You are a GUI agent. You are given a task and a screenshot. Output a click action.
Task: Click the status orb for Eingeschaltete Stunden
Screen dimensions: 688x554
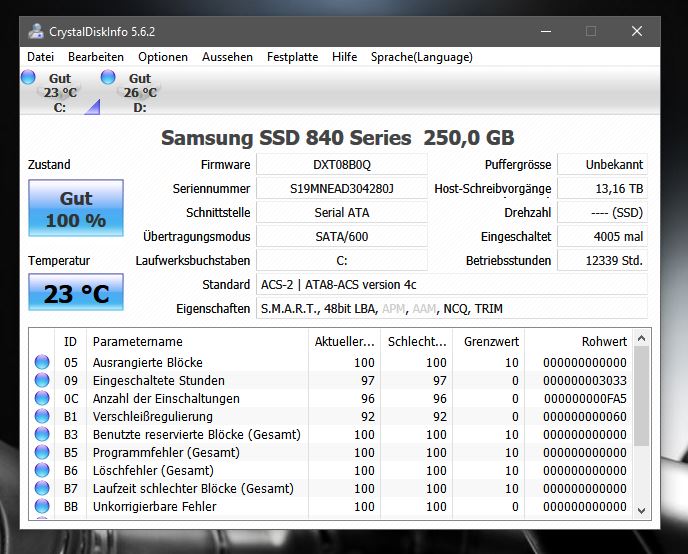point(42,380)
